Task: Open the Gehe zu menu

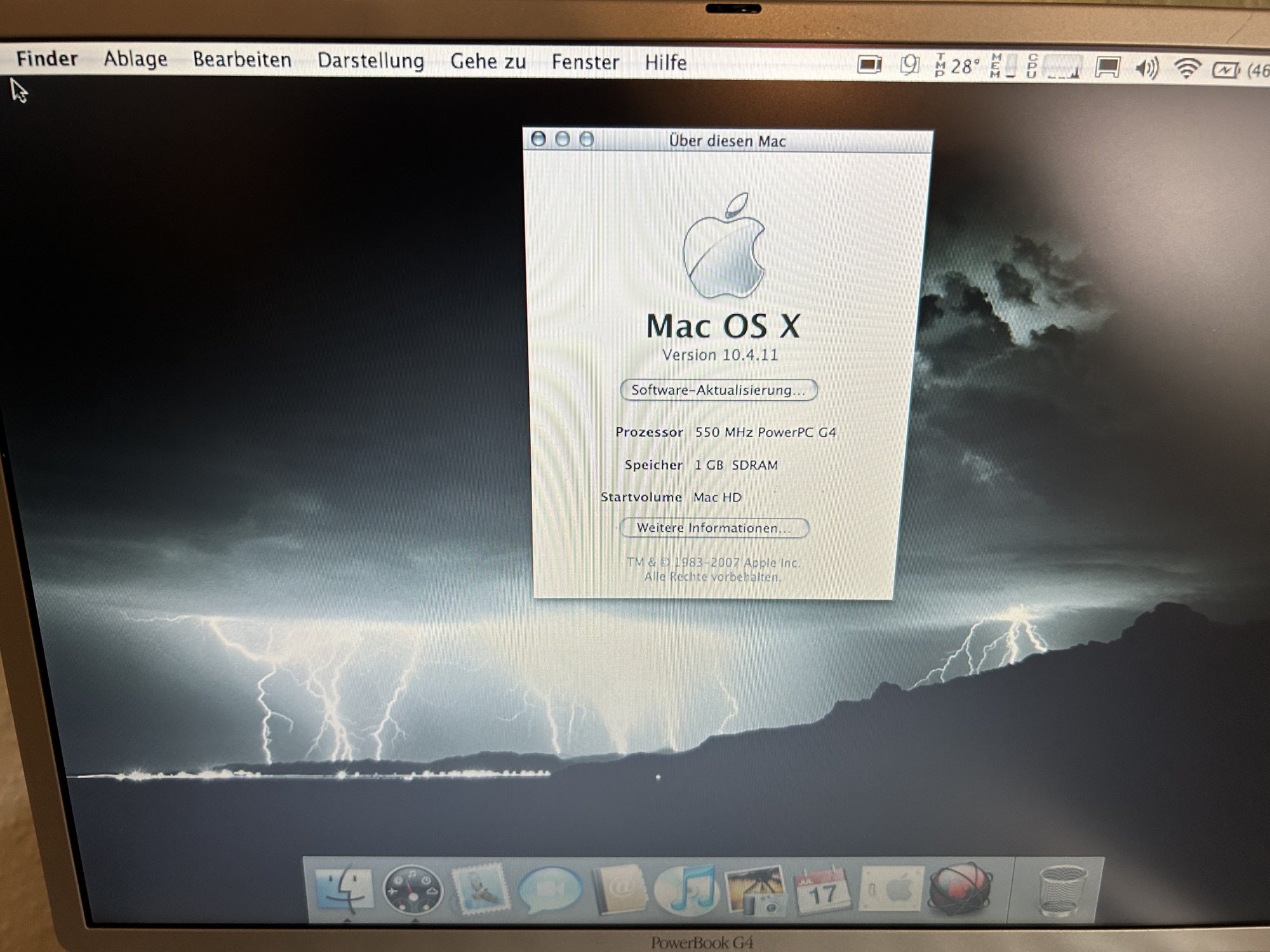Action: coord(488,62)
